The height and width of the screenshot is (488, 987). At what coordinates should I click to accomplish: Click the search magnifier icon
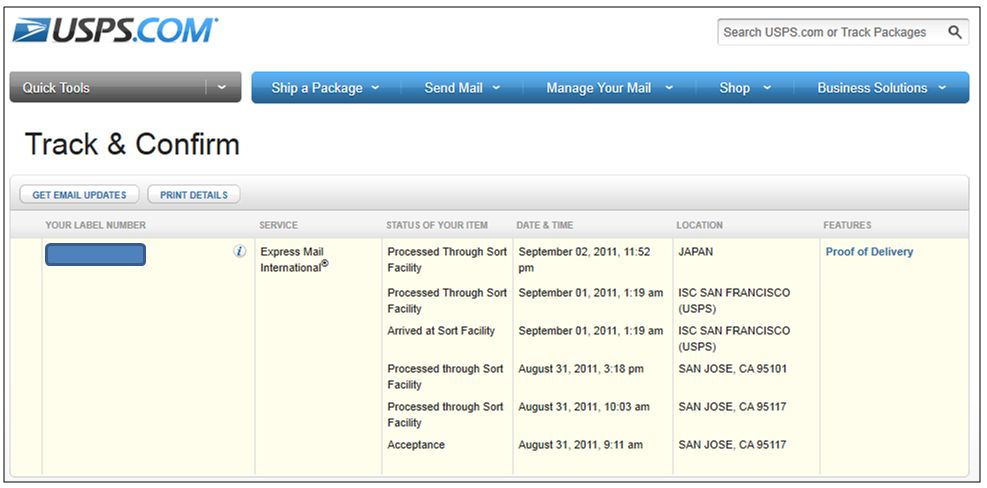tap(954, 32)
